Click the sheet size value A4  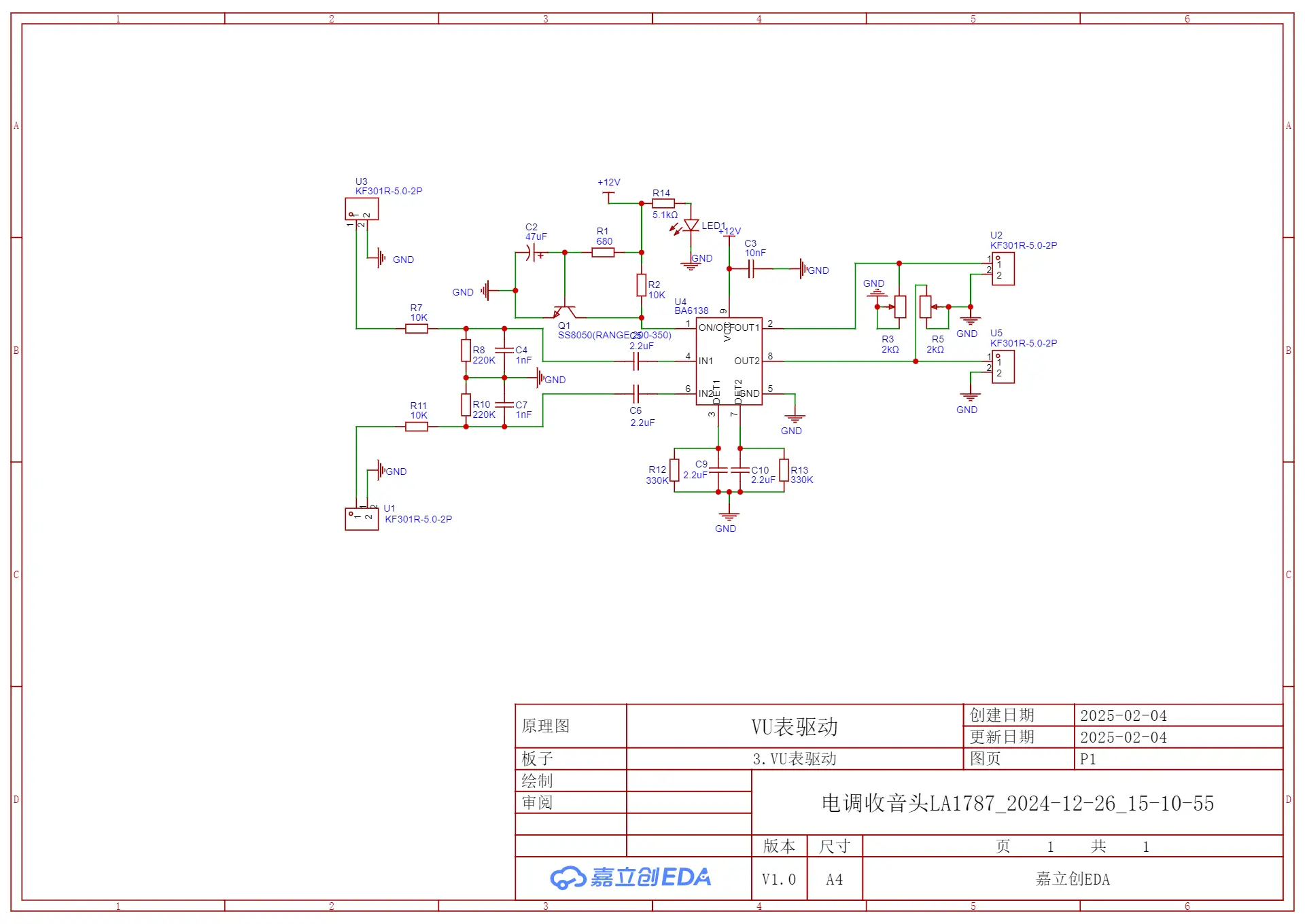[834, 879]
